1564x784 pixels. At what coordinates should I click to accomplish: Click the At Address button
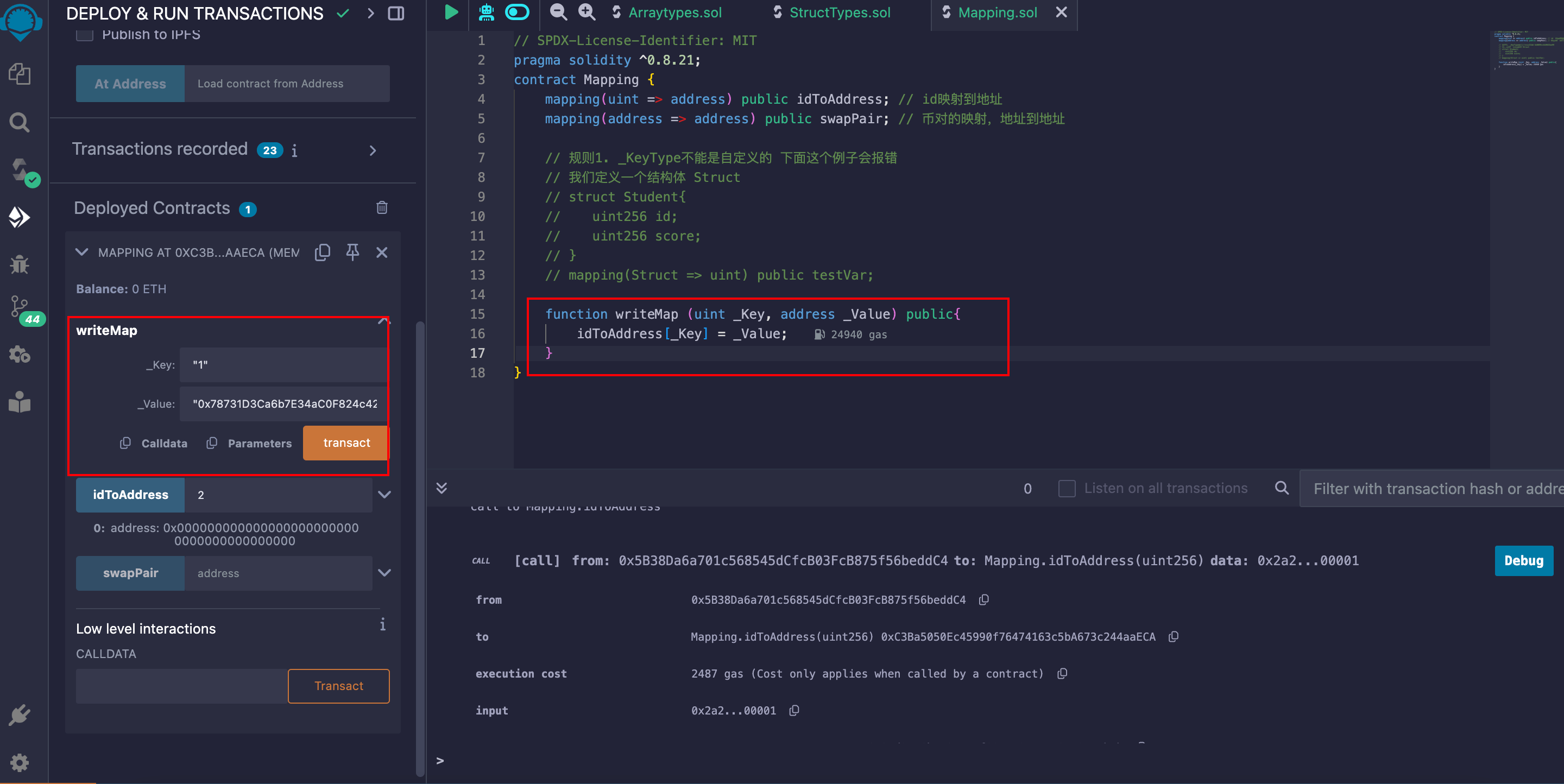[130, 84]
